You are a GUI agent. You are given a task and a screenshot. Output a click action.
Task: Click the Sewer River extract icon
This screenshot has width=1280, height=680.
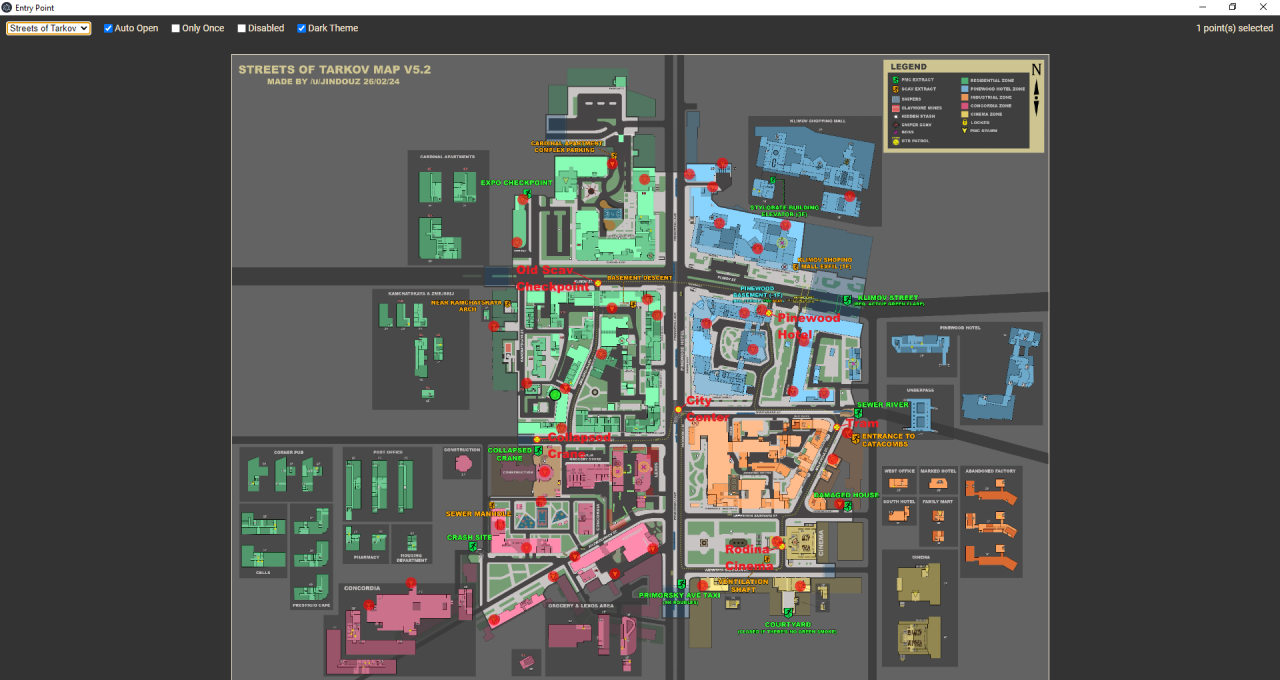(858, 413)
